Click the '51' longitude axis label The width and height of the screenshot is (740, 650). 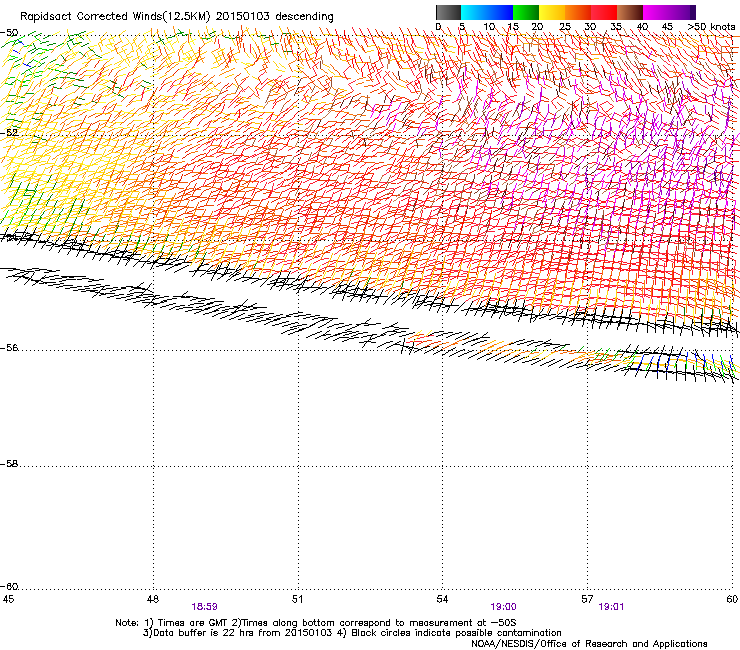[x=297, y=599]
